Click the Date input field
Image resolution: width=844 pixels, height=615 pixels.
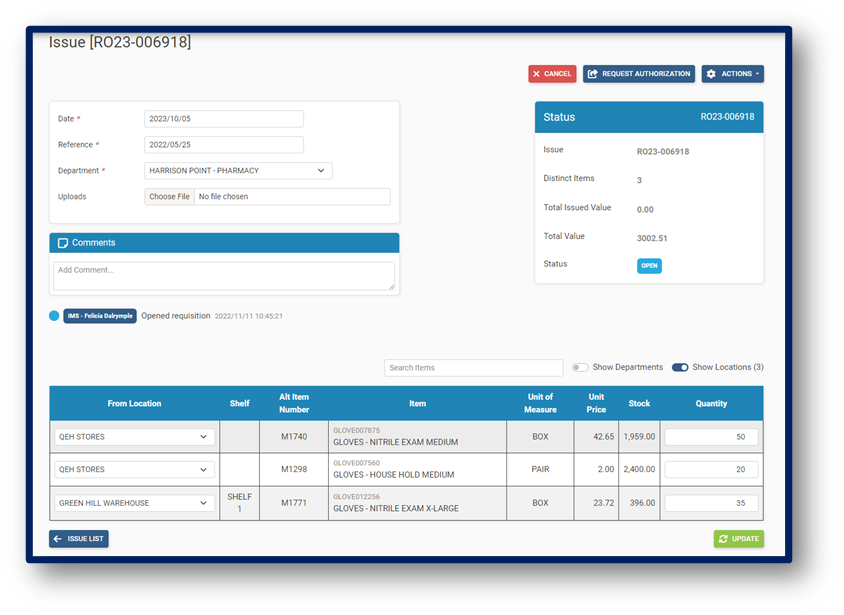point(223,119)
